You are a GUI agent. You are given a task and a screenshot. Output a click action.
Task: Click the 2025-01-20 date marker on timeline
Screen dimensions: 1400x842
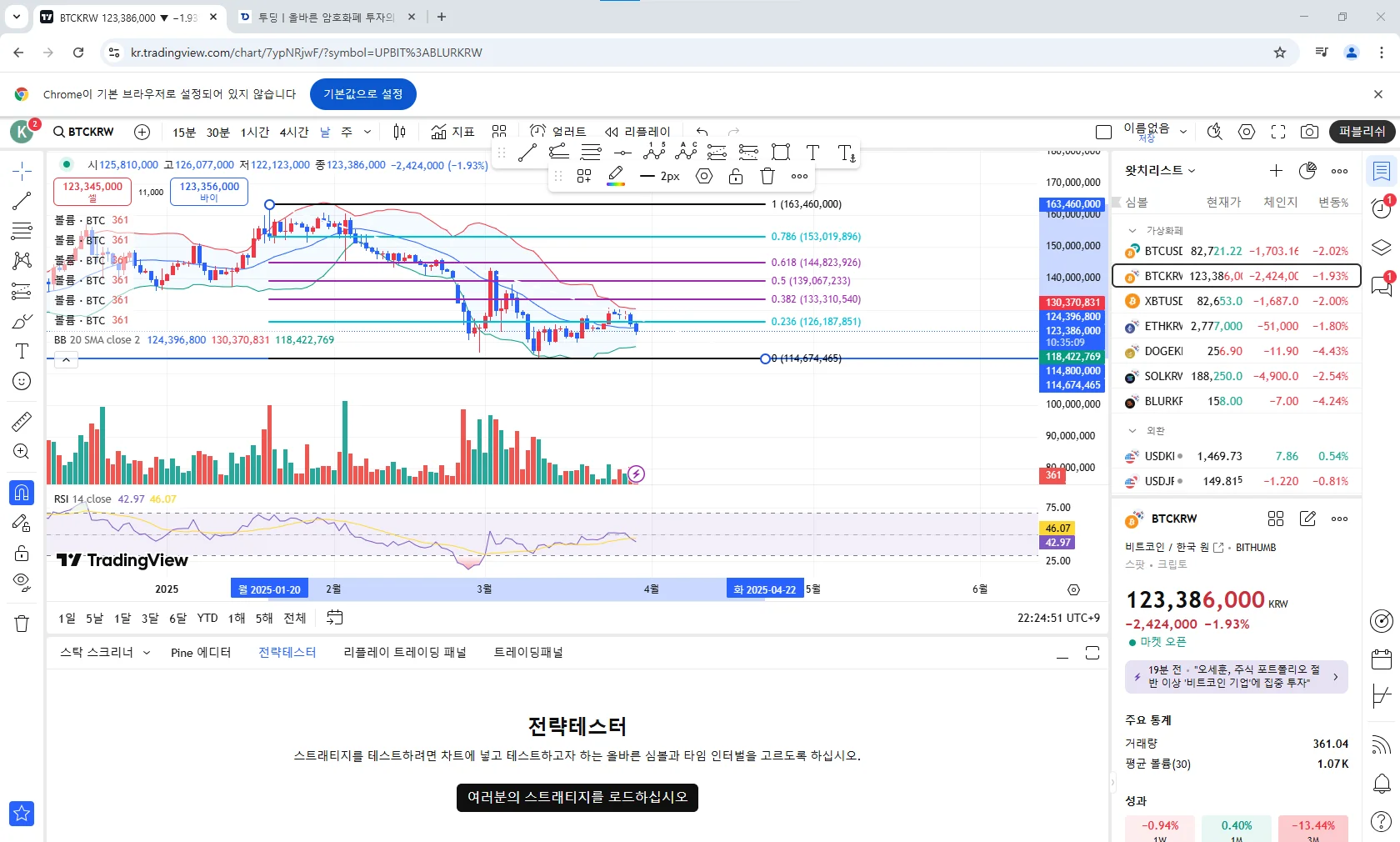pos(269,589)
